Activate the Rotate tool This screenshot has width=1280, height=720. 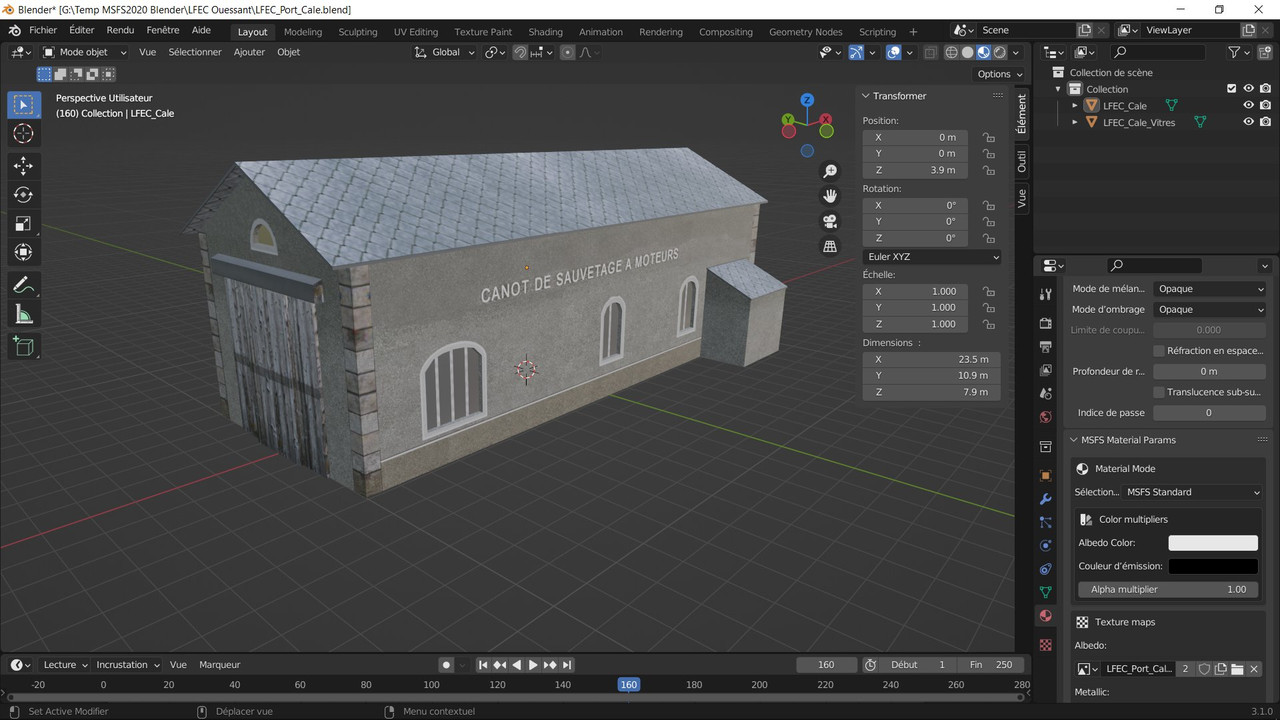pos(24,195)
